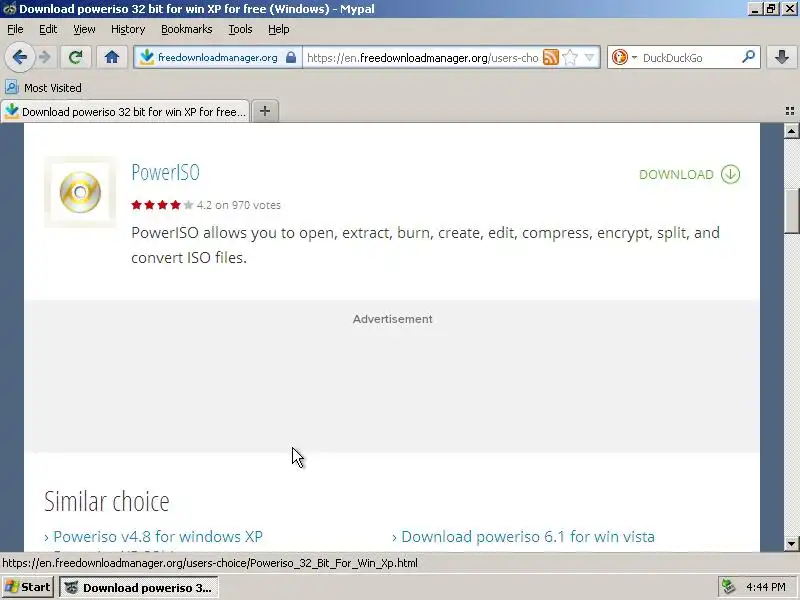Minimize the Mypal window

tap(755, 9)
